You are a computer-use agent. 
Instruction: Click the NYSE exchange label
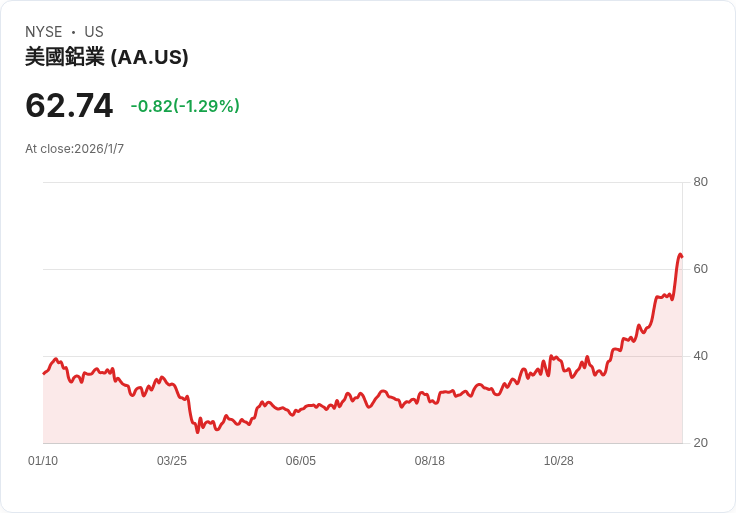pyautogui.click(x=43, y=32)
